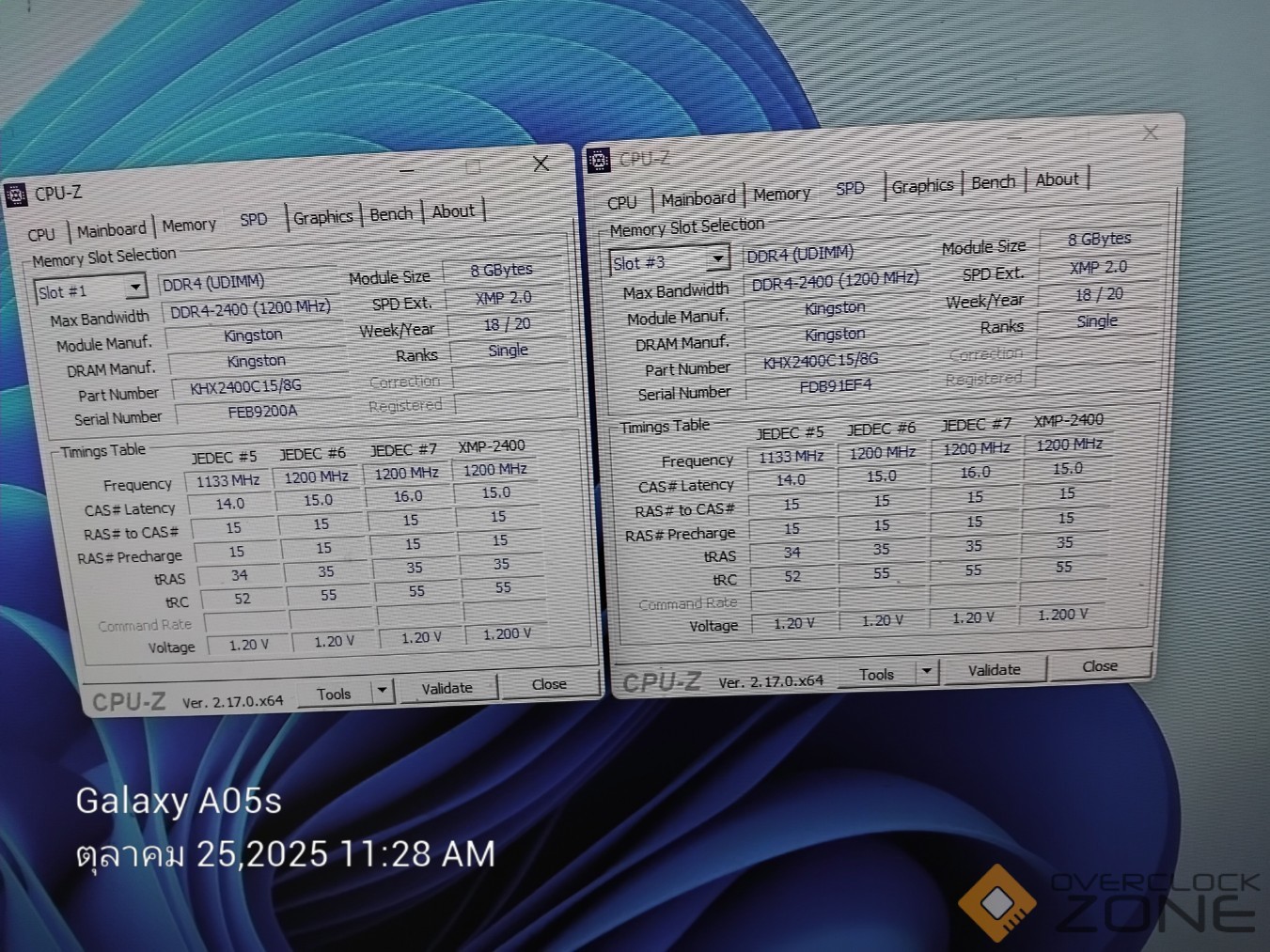Screen dimensions: 1270x952
Task: Click the Single ranks value in the Slot #3 window
Action: tap(1097, 321)
